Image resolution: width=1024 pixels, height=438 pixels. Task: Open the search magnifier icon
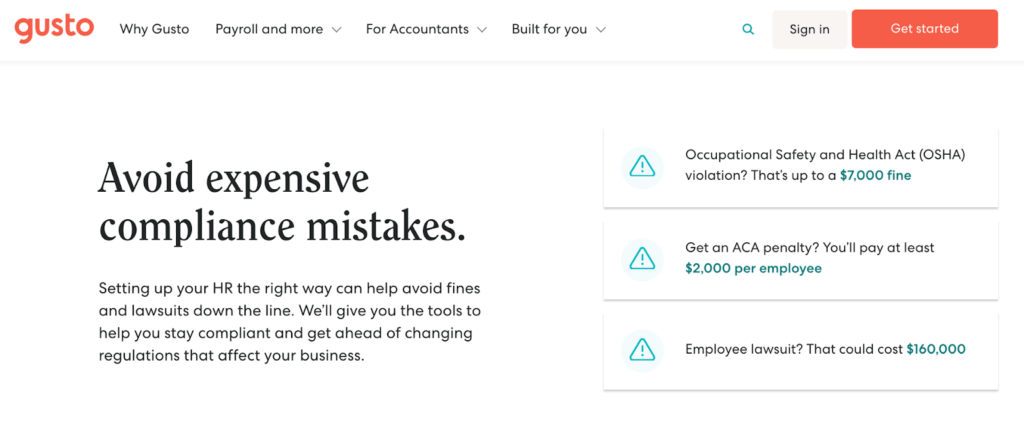748,29
